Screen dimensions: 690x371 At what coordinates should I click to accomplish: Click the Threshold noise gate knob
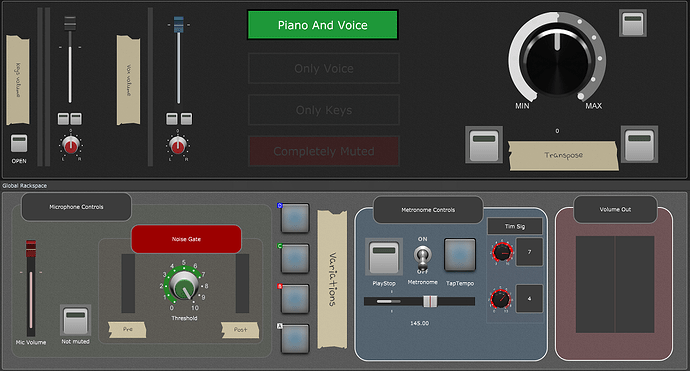[184, 285]
